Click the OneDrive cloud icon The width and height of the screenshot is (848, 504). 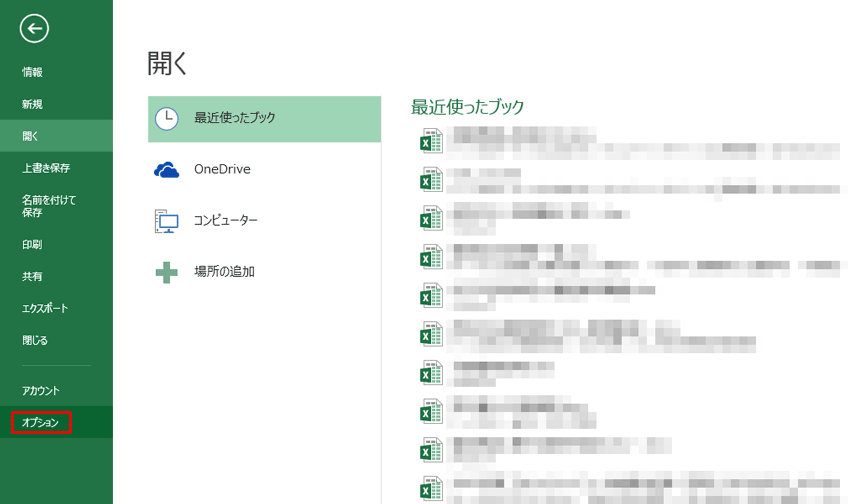167,170
